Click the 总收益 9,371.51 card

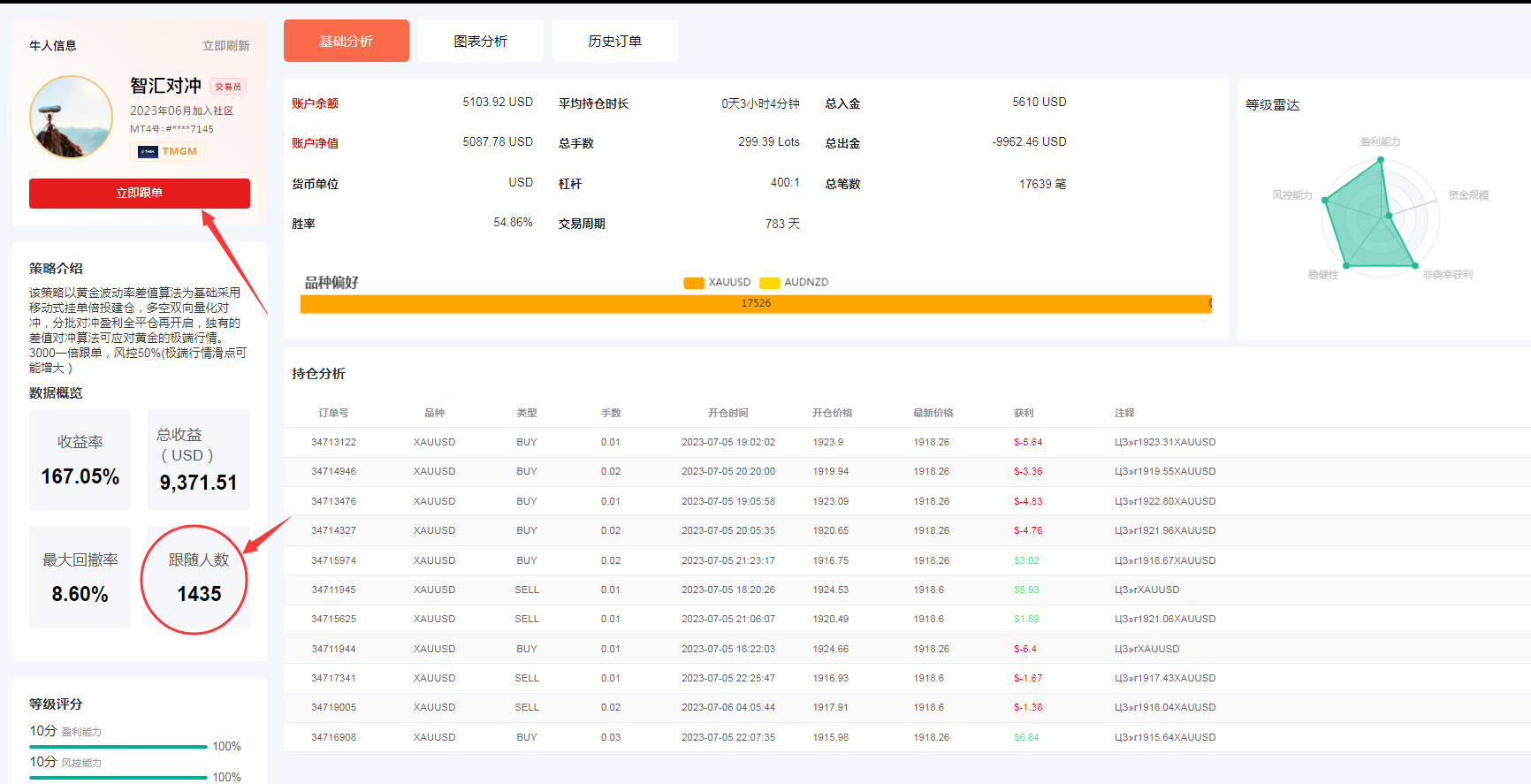(199, 460)
